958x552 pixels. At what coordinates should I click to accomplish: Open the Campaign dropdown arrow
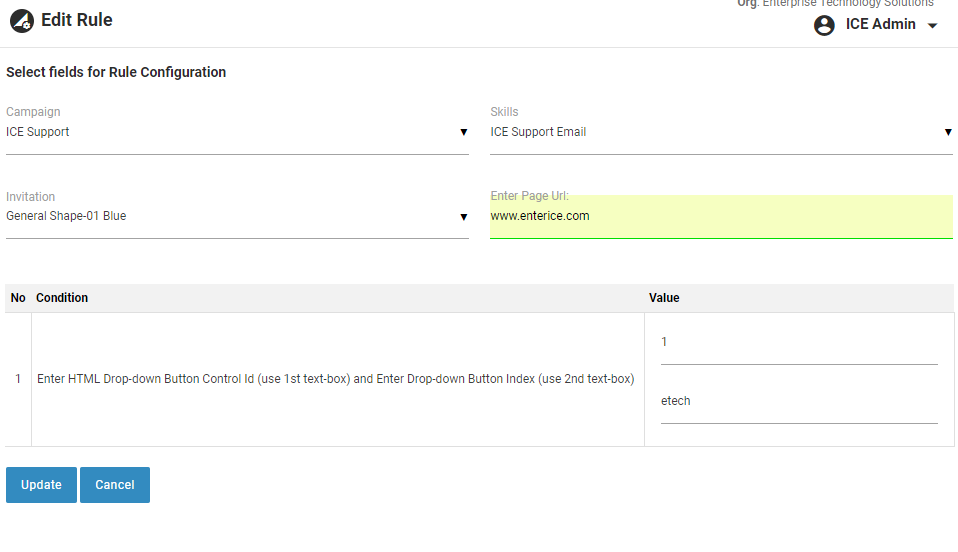(463, 132)
